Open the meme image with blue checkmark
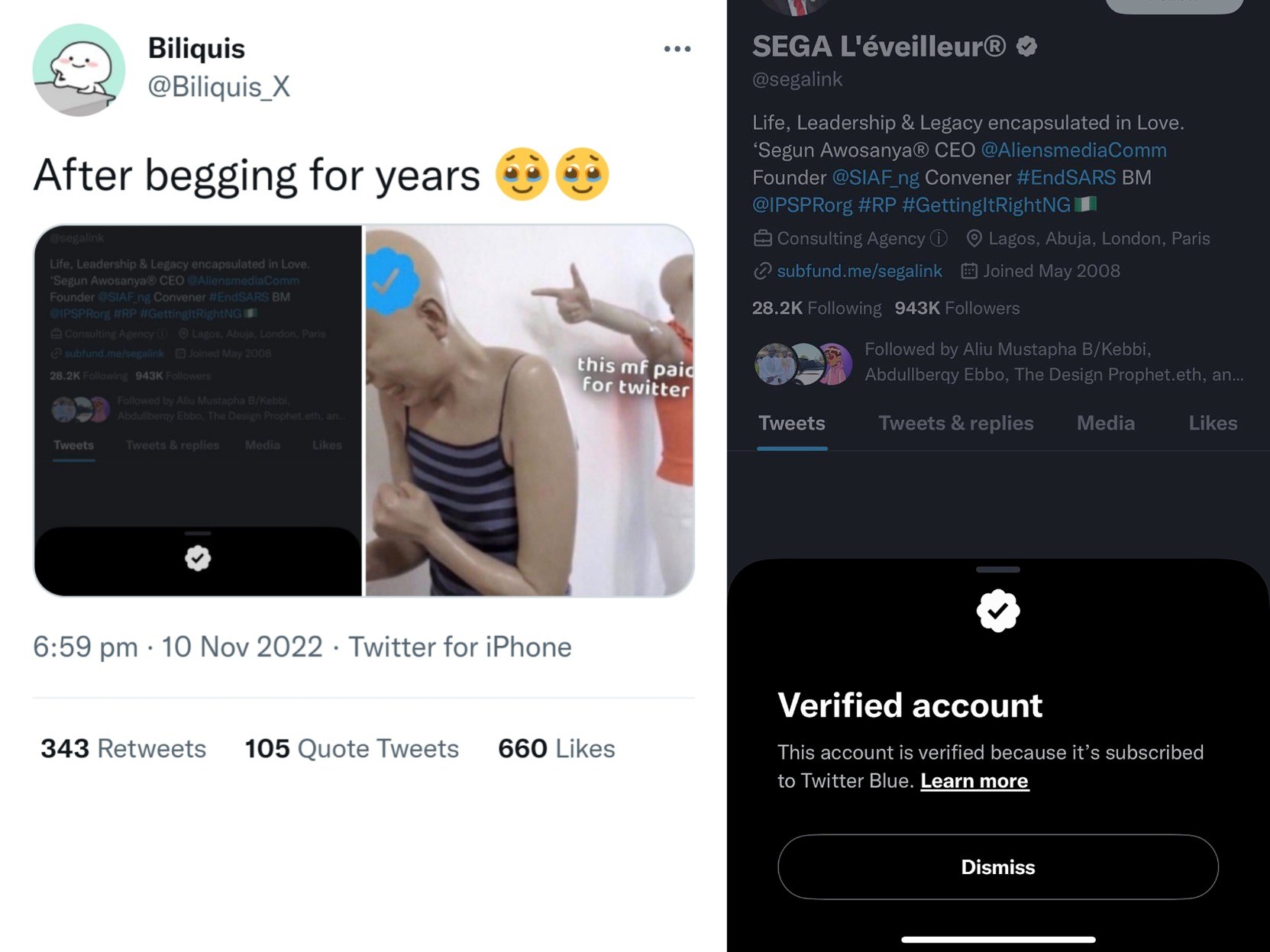Viewport: 1270px width, 952px height. [529, 410]
